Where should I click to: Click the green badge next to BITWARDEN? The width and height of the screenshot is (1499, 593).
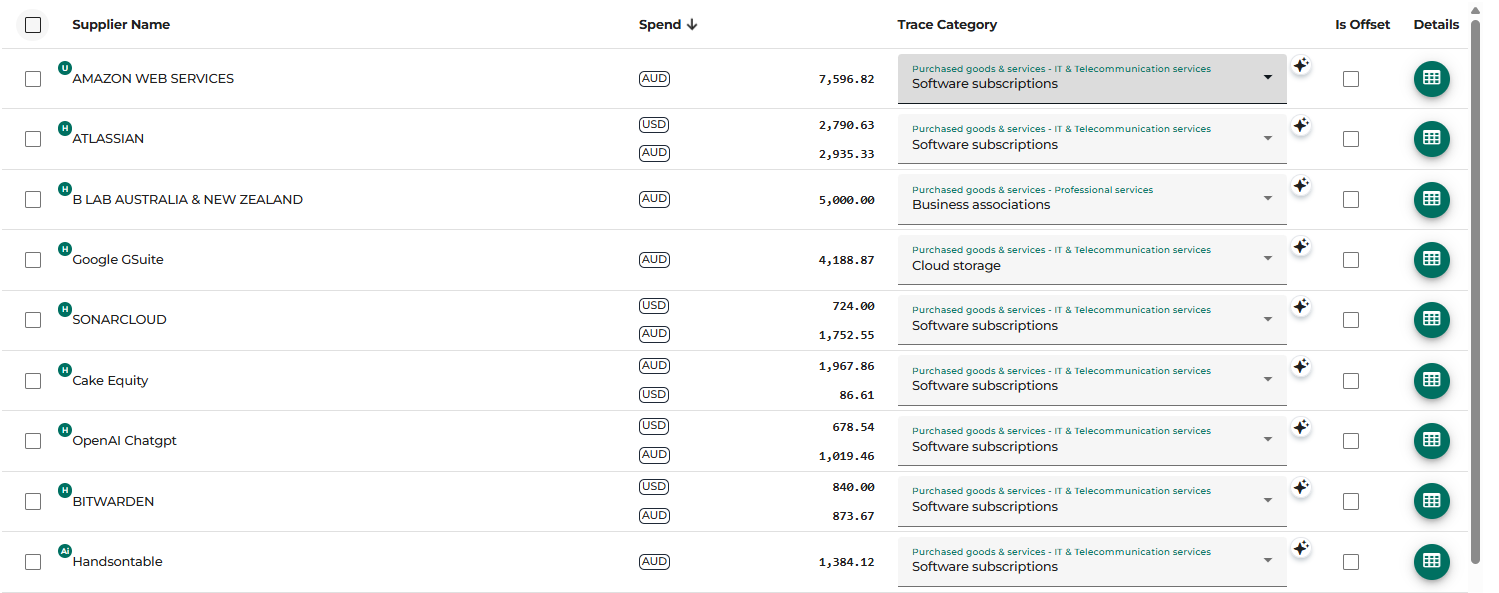(x=65, y=490)
